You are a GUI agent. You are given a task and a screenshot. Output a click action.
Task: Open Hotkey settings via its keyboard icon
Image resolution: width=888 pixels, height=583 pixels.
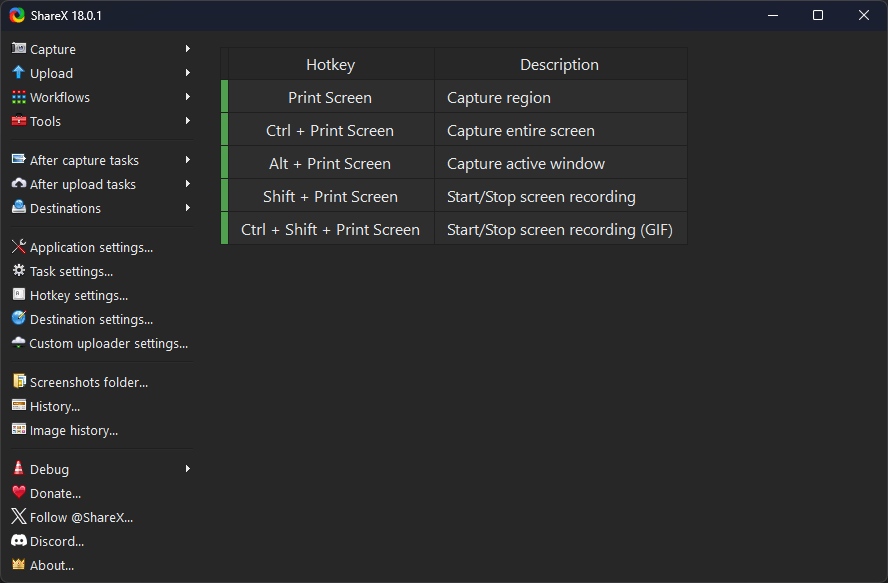point(17,295)
